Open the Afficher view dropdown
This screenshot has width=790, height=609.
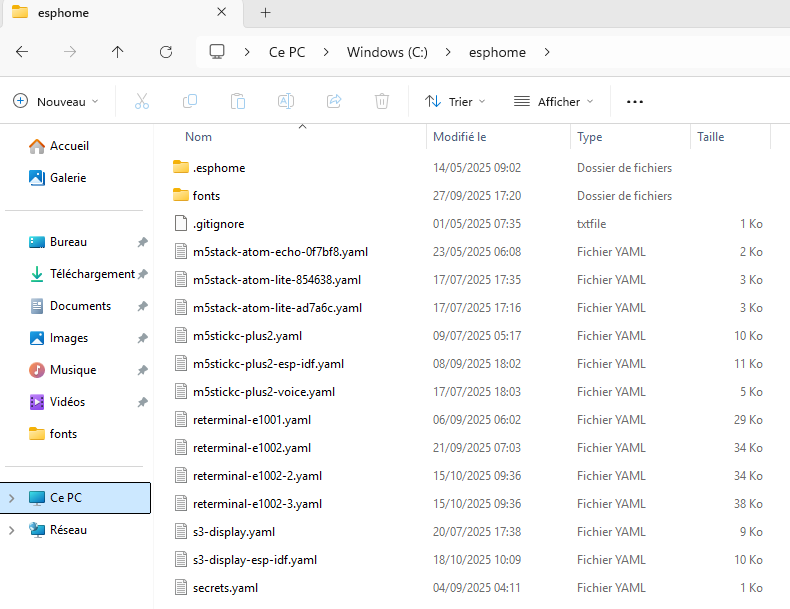(x=553, y=101)
